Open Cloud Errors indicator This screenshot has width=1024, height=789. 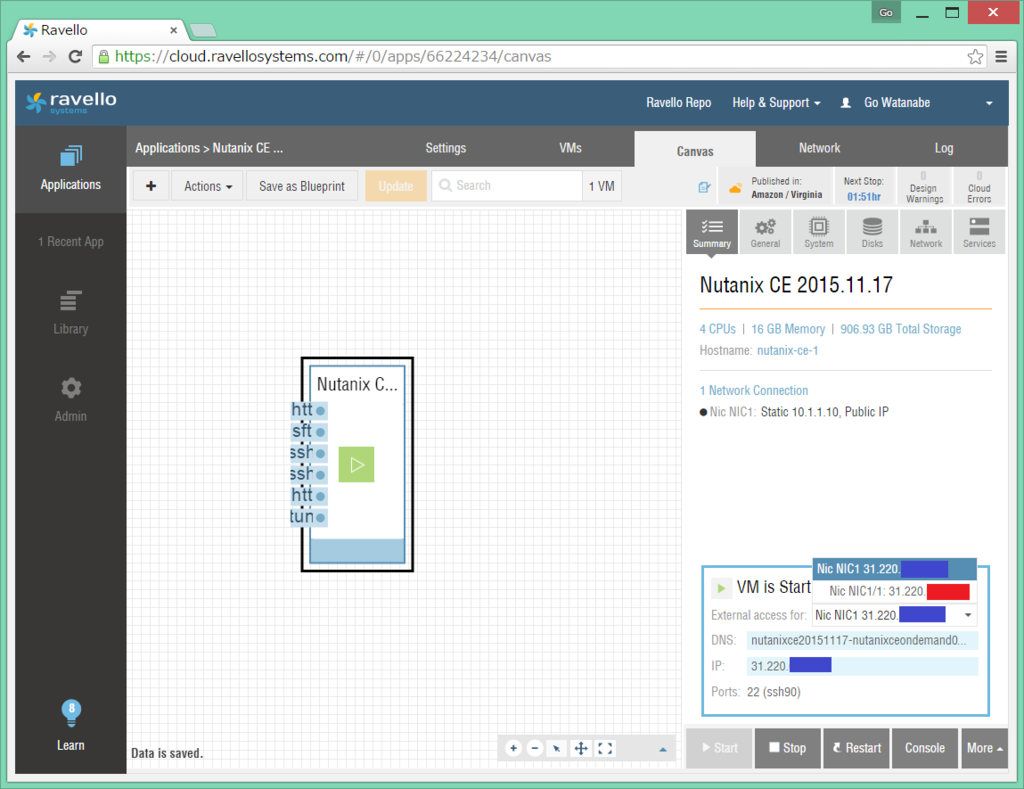[x=979, y=187]
